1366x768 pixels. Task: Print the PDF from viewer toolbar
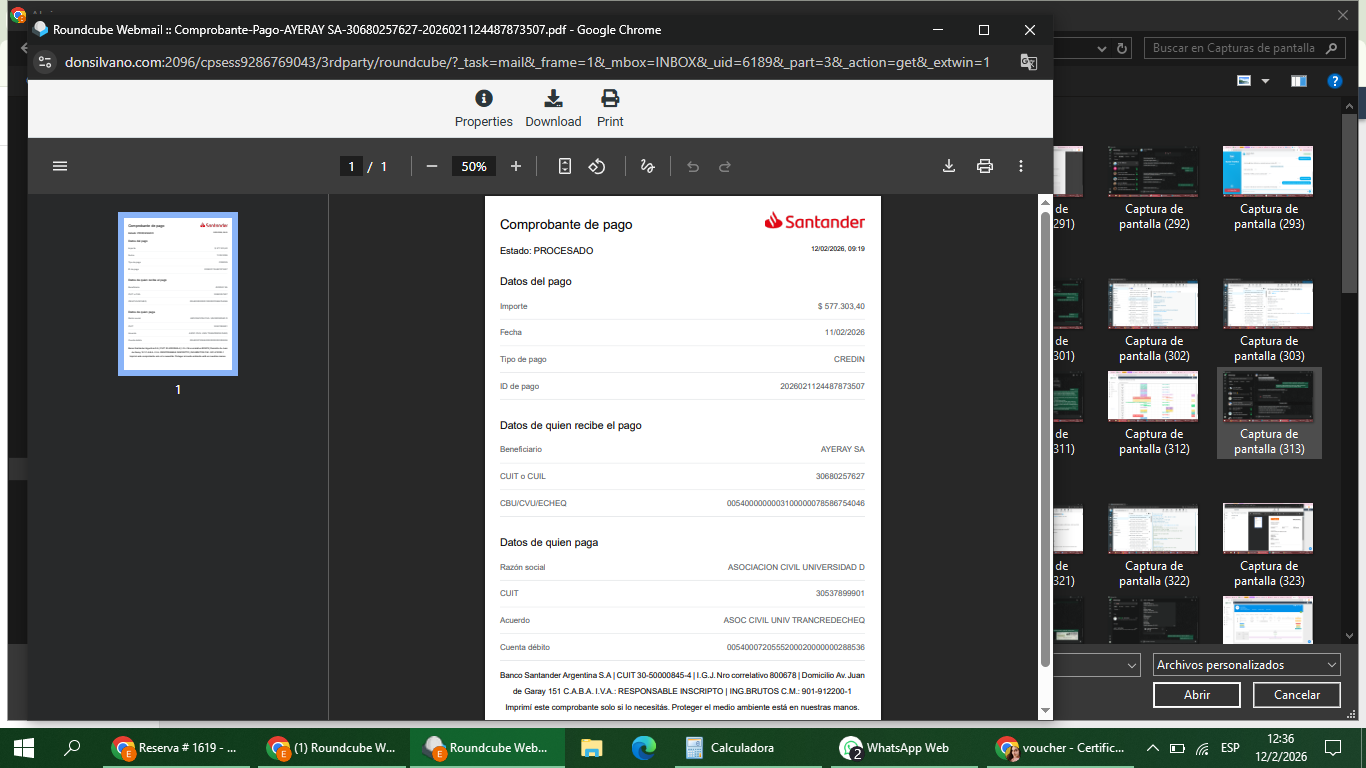985,166
